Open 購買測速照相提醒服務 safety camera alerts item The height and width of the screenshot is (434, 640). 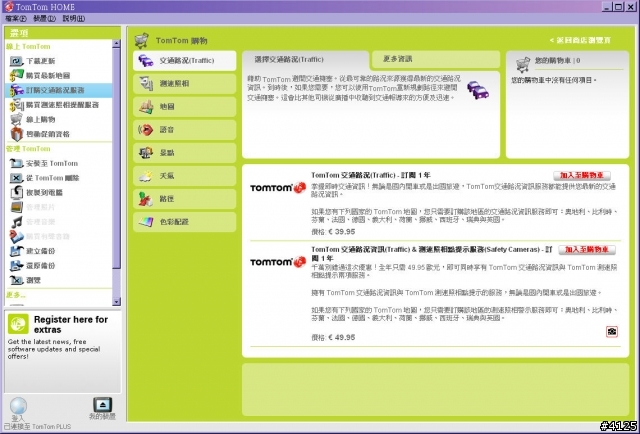[x=58, y=105]
